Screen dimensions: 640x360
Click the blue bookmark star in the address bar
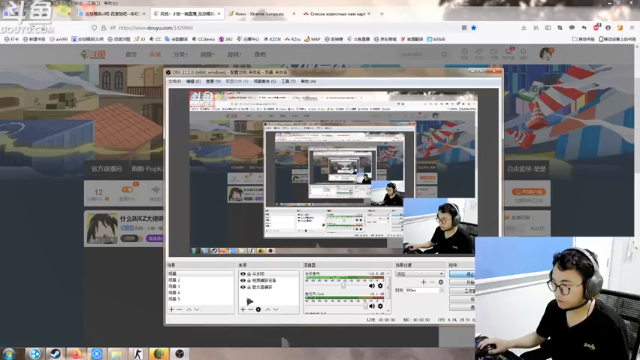(x=474, y=28)
